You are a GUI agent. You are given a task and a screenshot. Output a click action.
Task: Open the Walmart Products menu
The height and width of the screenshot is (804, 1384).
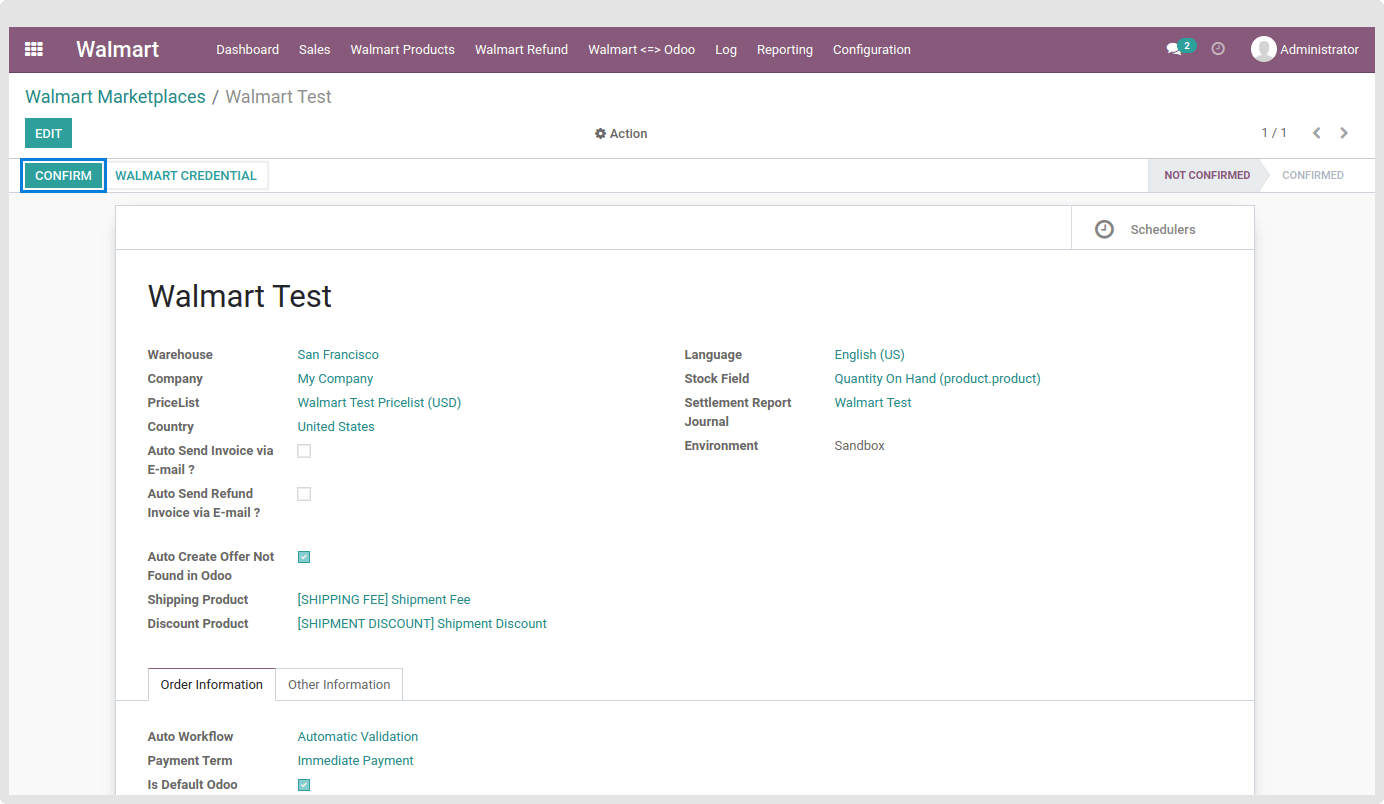click(402, 49)
